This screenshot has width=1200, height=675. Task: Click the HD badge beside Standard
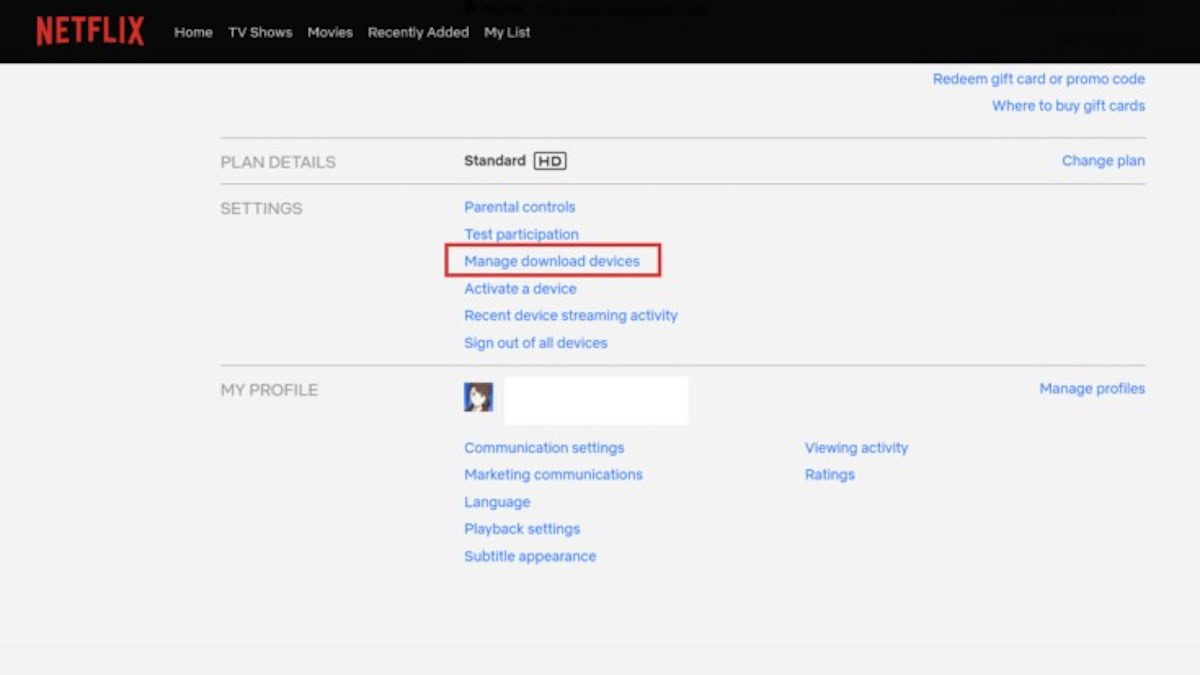(550, 161)
